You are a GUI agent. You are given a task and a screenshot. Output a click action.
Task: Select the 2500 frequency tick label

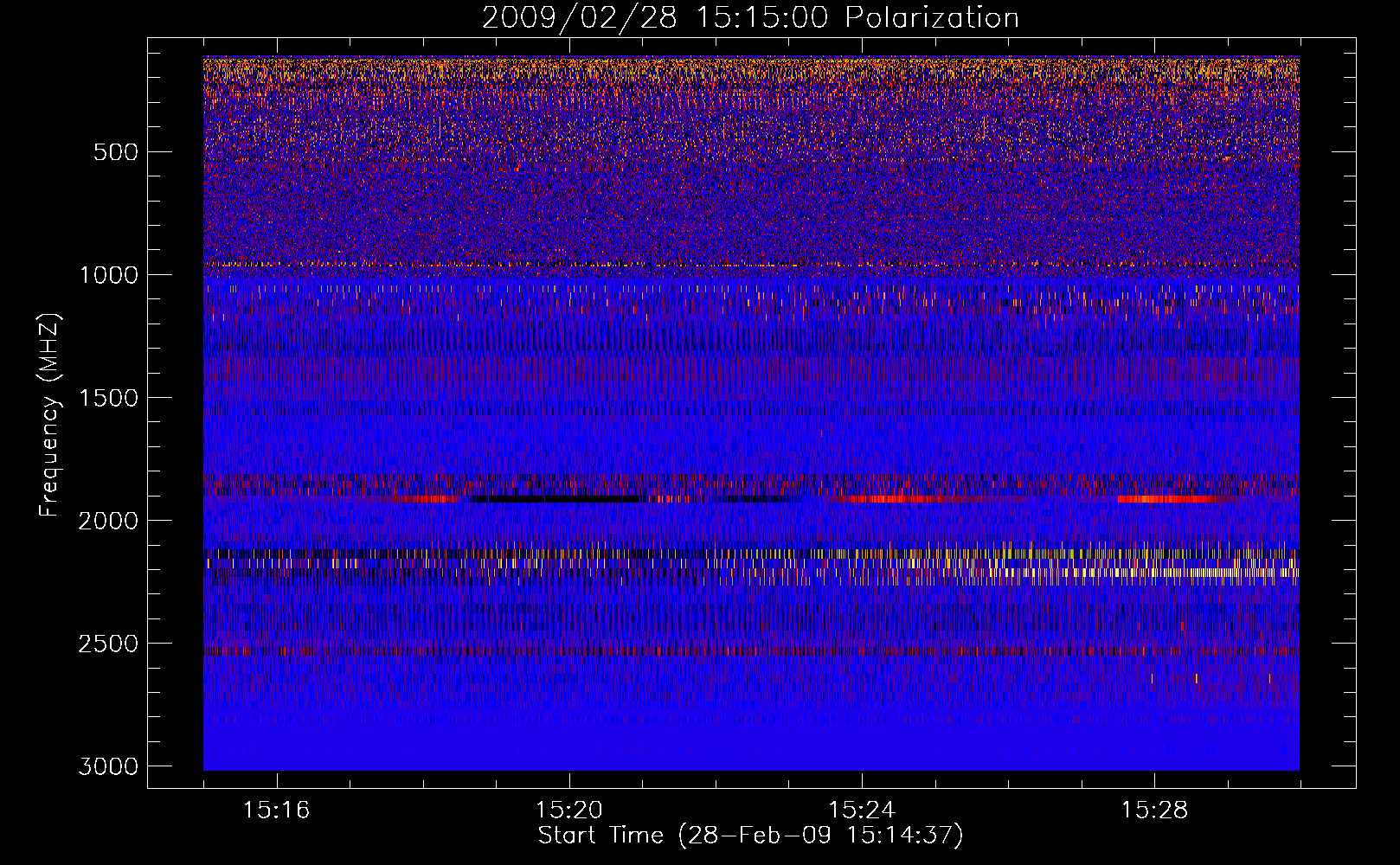108,644
